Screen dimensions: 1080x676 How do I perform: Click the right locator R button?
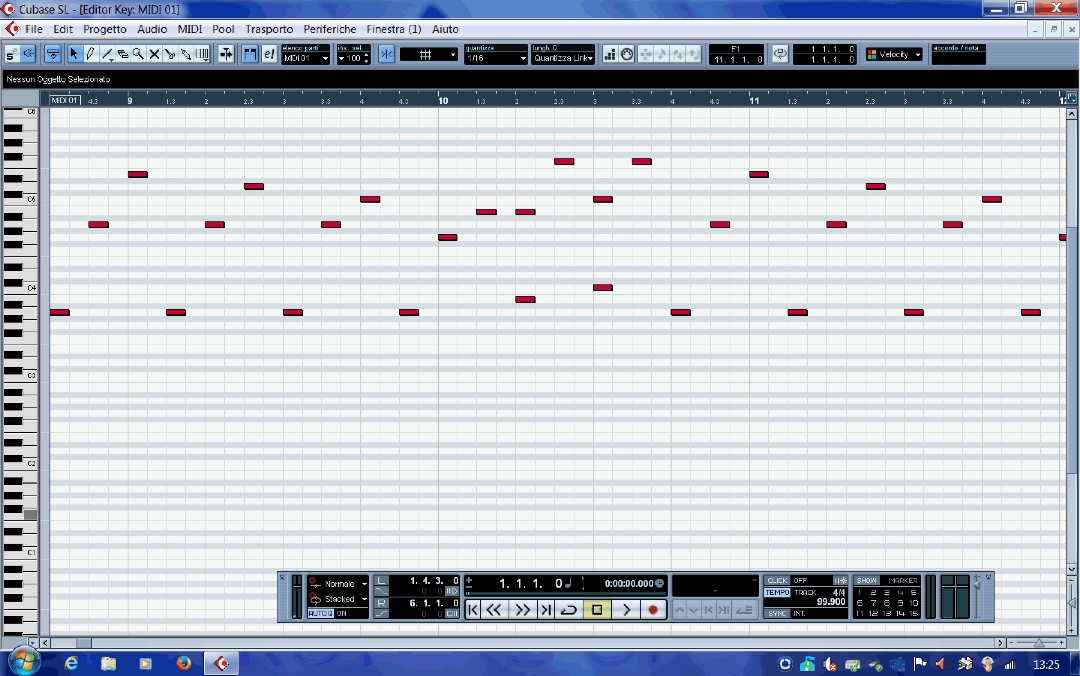pos(381,603)
